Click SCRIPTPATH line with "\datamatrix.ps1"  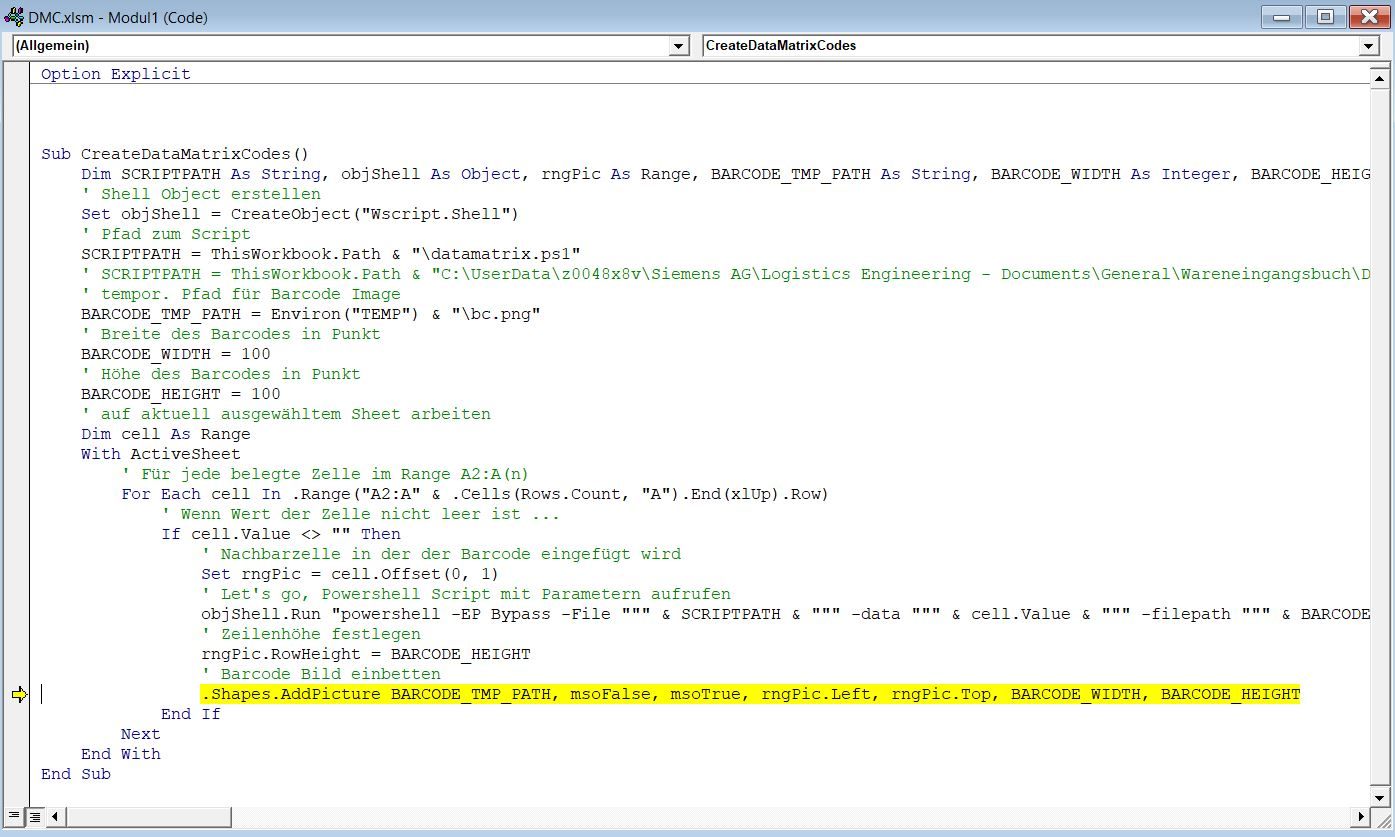[330, 254]
